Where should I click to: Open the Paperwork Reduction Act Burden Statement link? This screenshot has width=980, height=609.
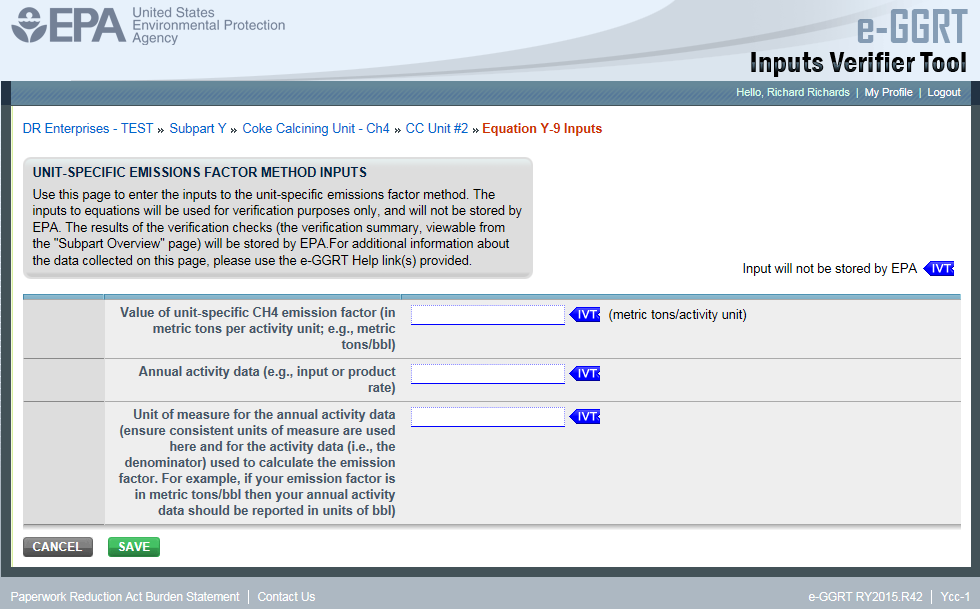coord(125,597)
